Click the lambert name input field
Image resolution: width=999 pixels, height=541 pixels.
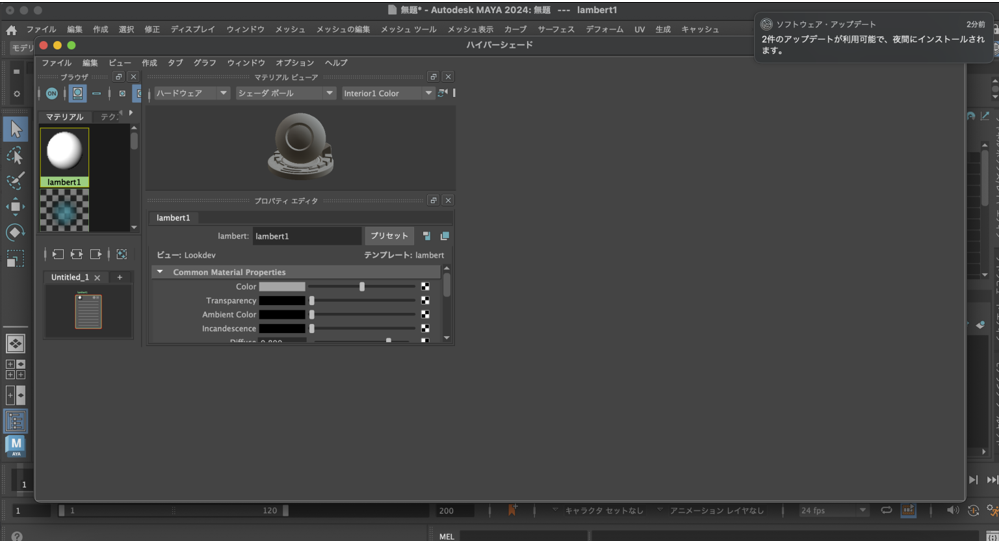[x=307, y=236]
